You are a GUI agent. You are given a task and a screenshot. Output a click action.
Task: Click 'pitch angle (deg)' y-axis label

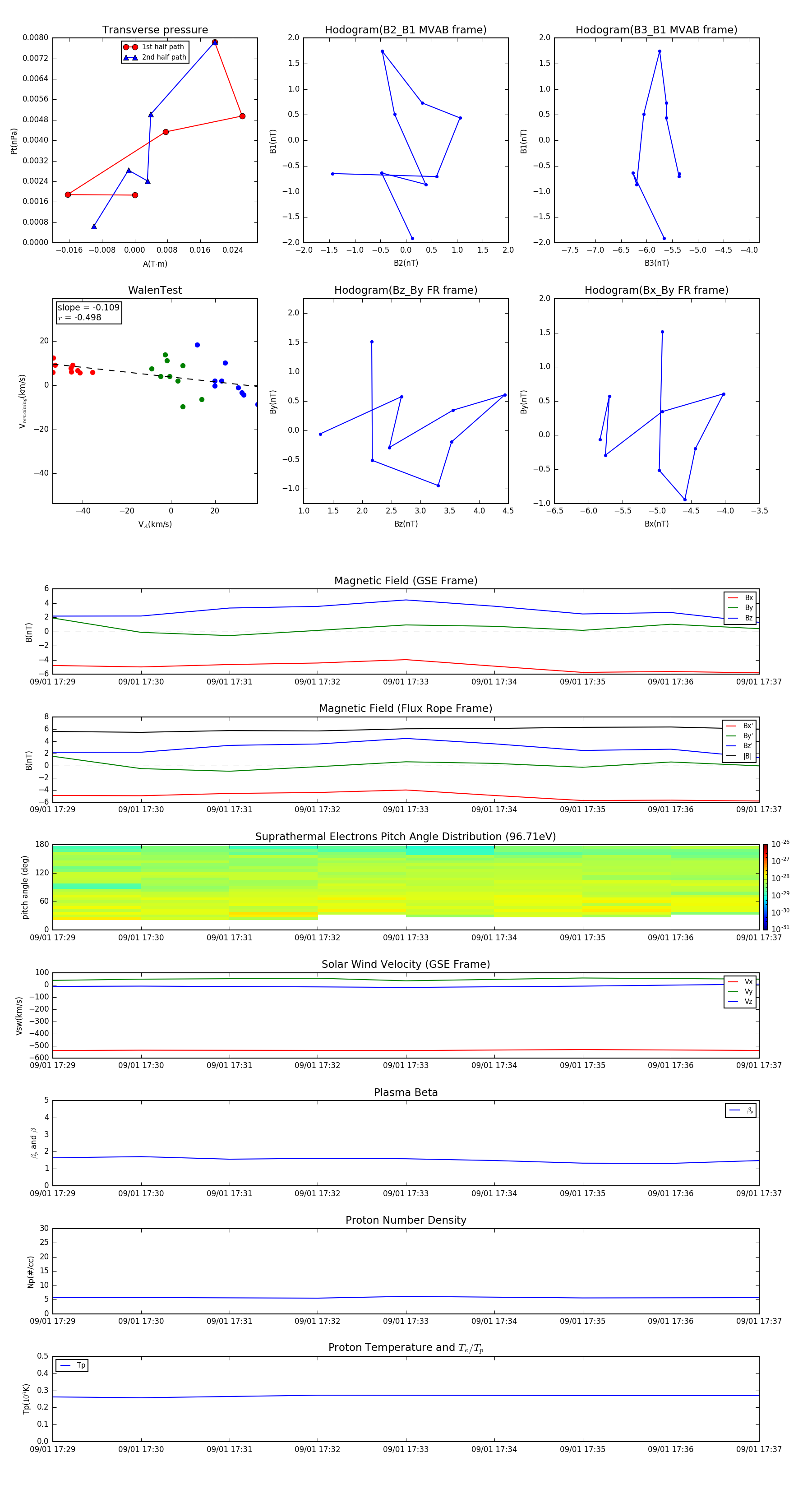25,887
